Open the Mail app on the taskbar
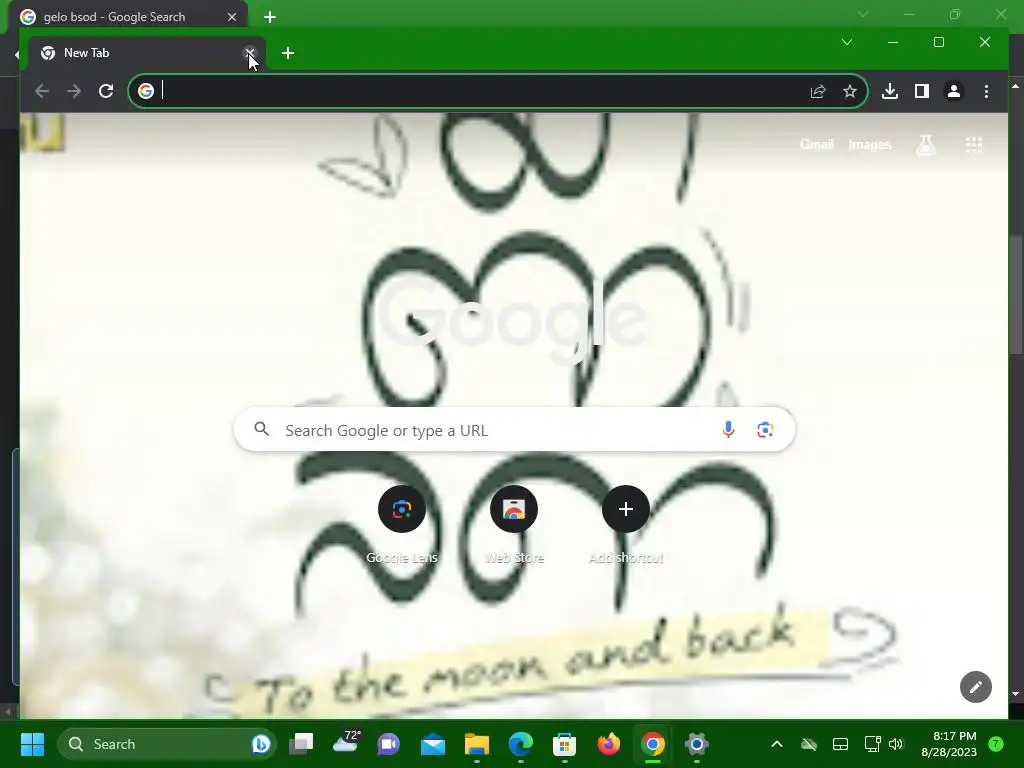1024x768 pixels. tap(432, 744)
